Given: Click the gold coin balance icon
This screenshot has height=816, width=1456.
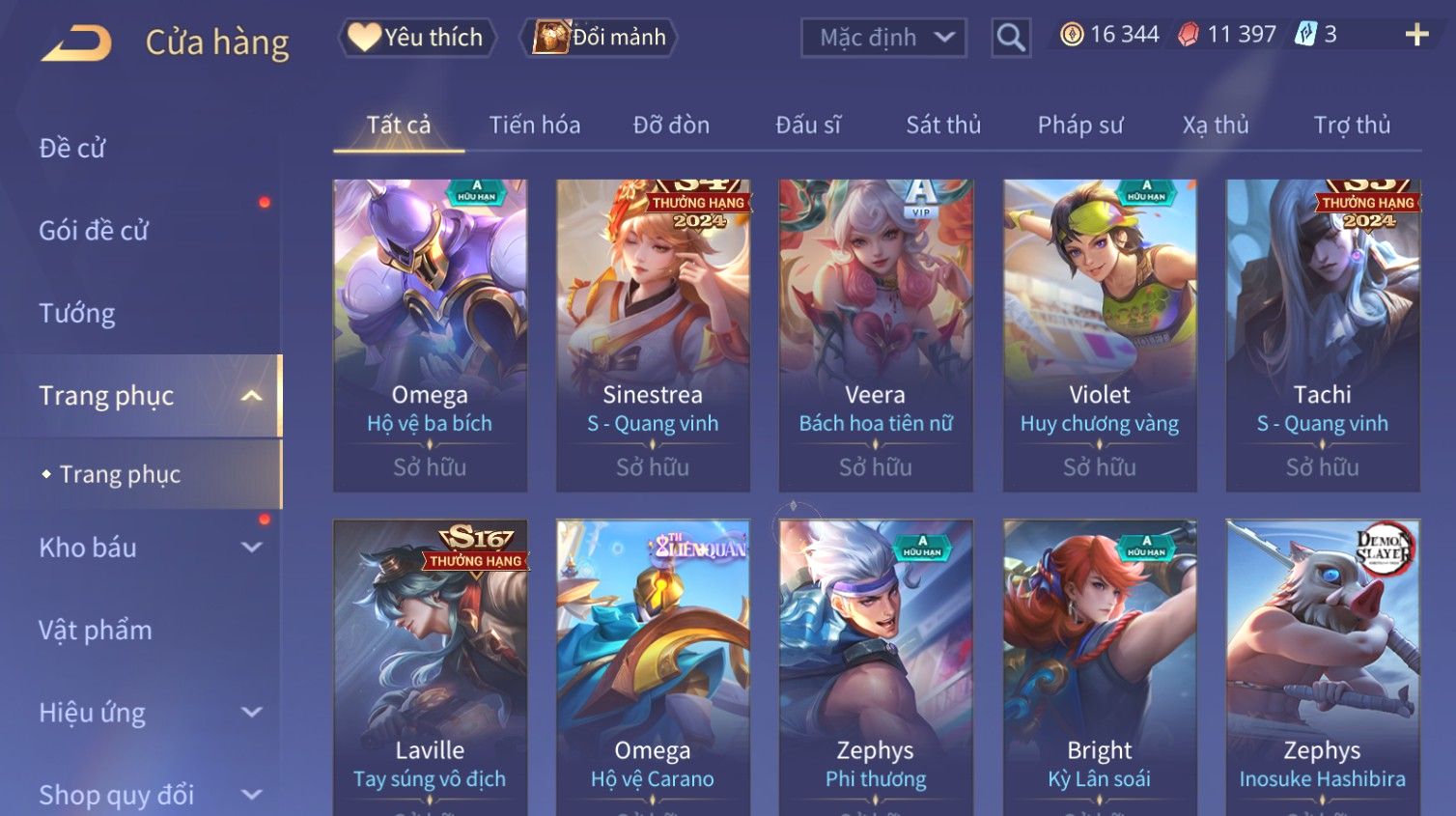Looking at the screenshot, I should 1072,35.
